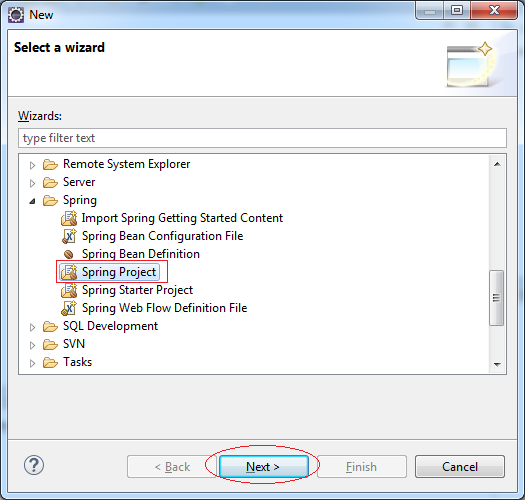The image size is (525, 500).
Task: Expand the SVN folder
Action: [32, 345]
